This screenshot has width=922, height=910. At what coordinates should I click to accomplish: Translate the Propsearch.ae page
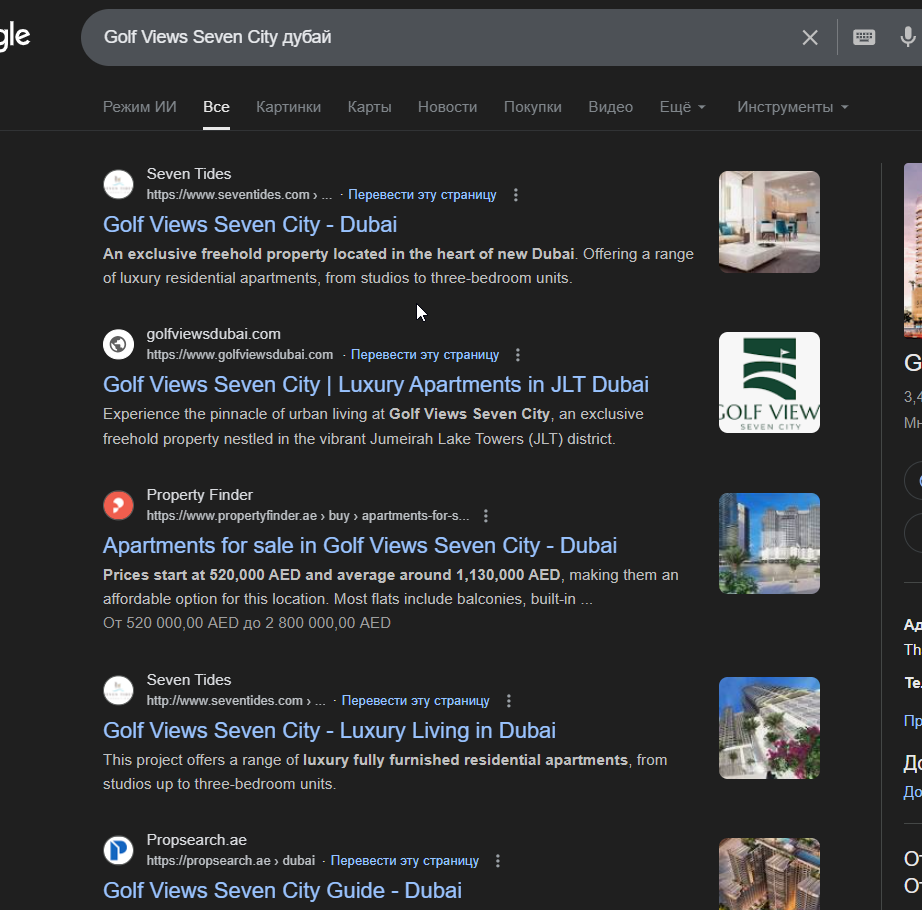(x=405, y=861)
